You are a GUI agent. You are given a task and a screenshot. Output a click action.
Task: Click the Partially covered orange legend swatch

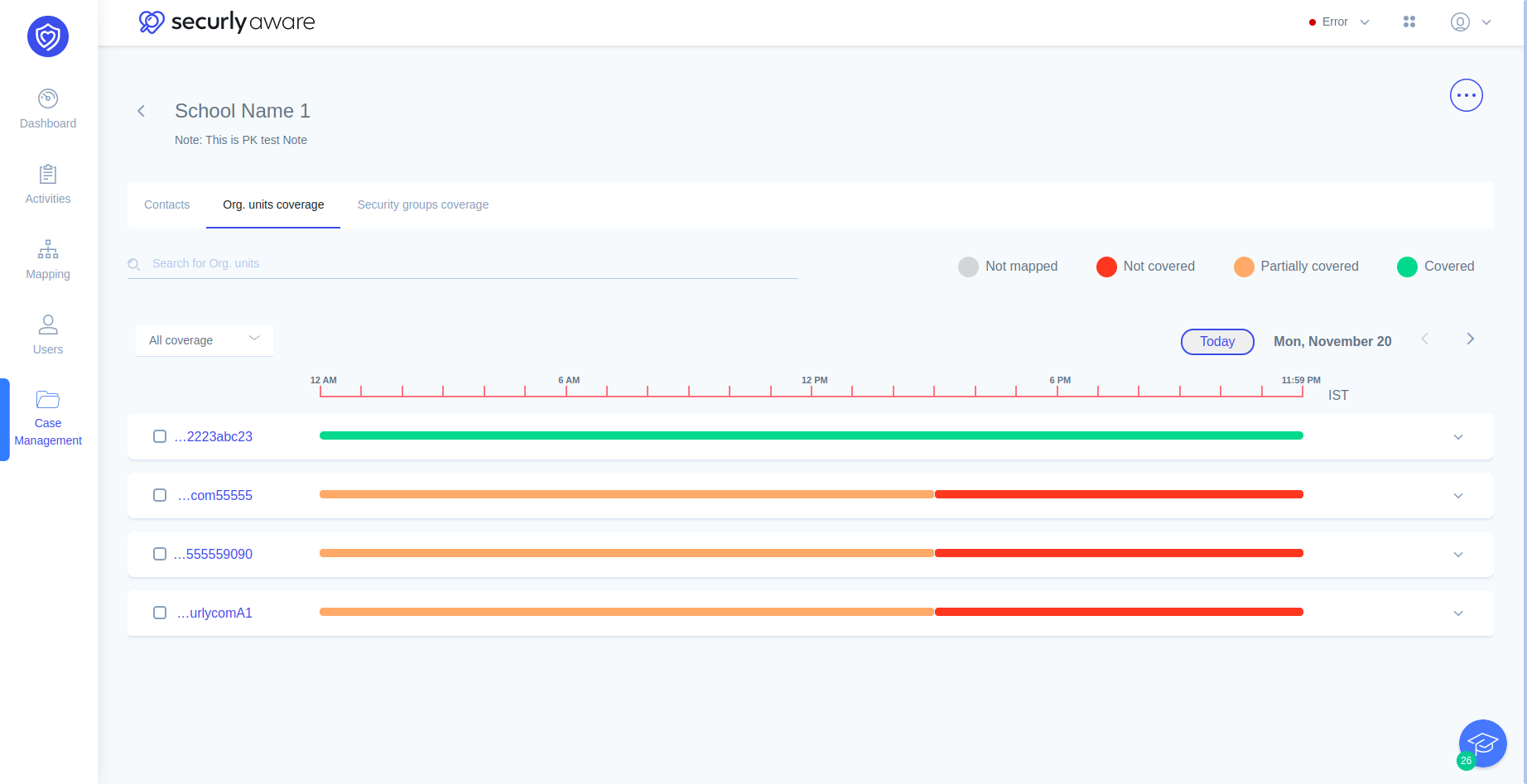(1244, 267)
